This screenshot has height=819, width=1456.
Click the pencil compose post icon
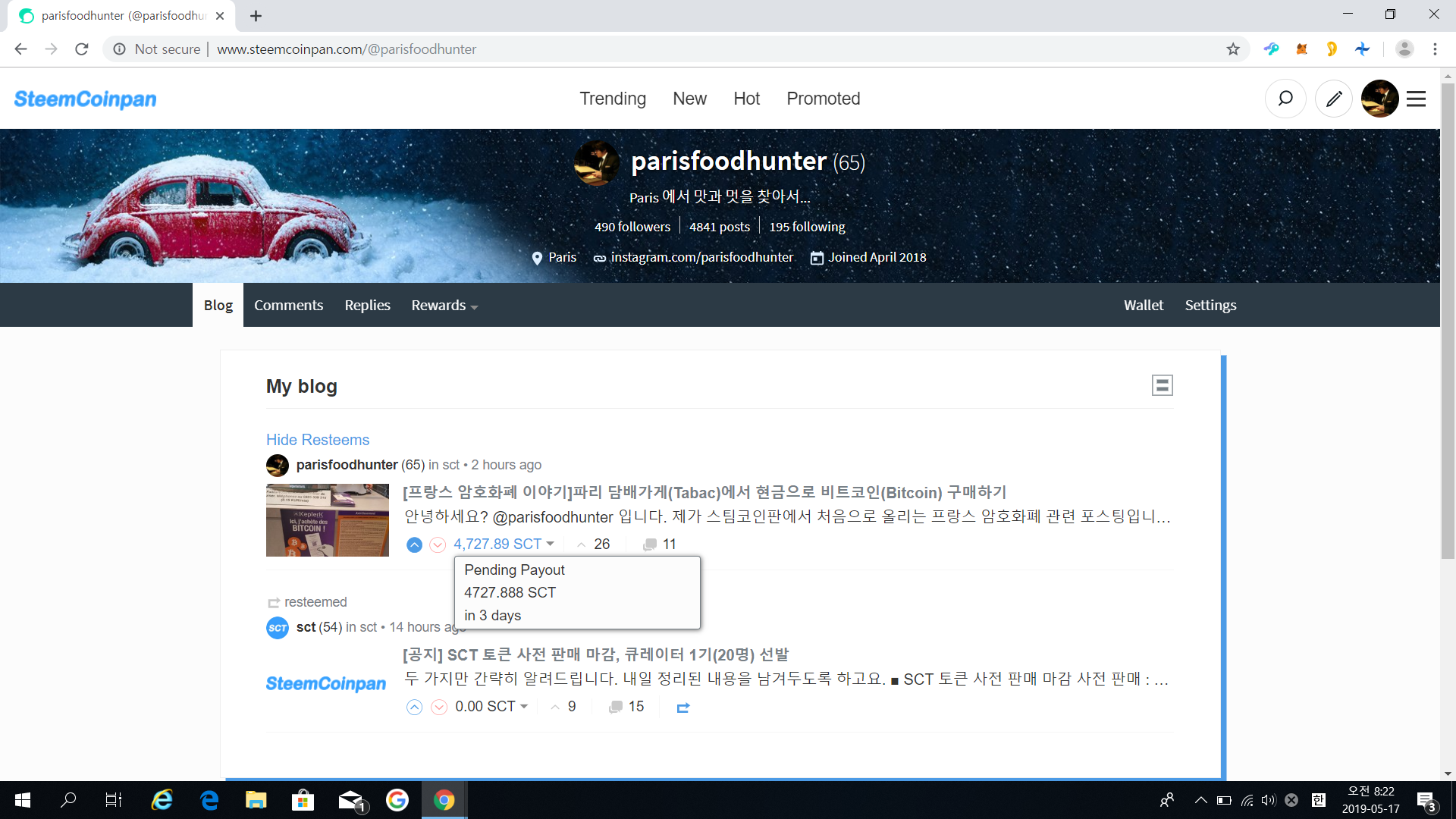(x=1334, y=99)
